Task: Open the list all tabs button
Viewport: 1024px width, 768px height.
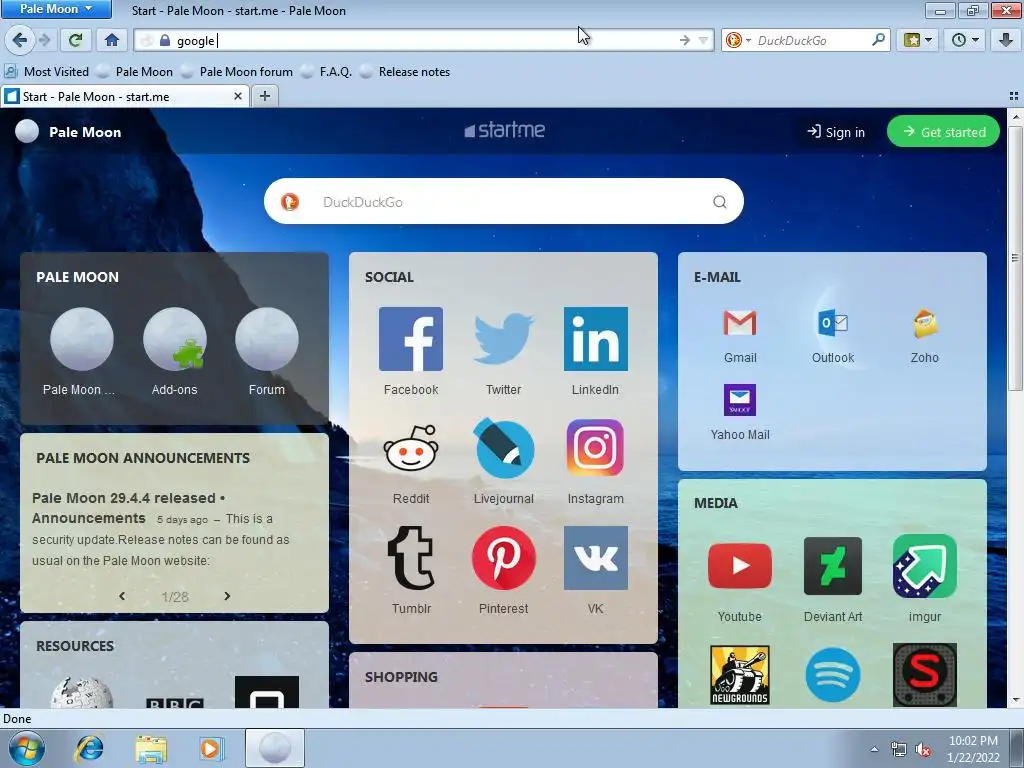Action: (x=1014, y=96)
